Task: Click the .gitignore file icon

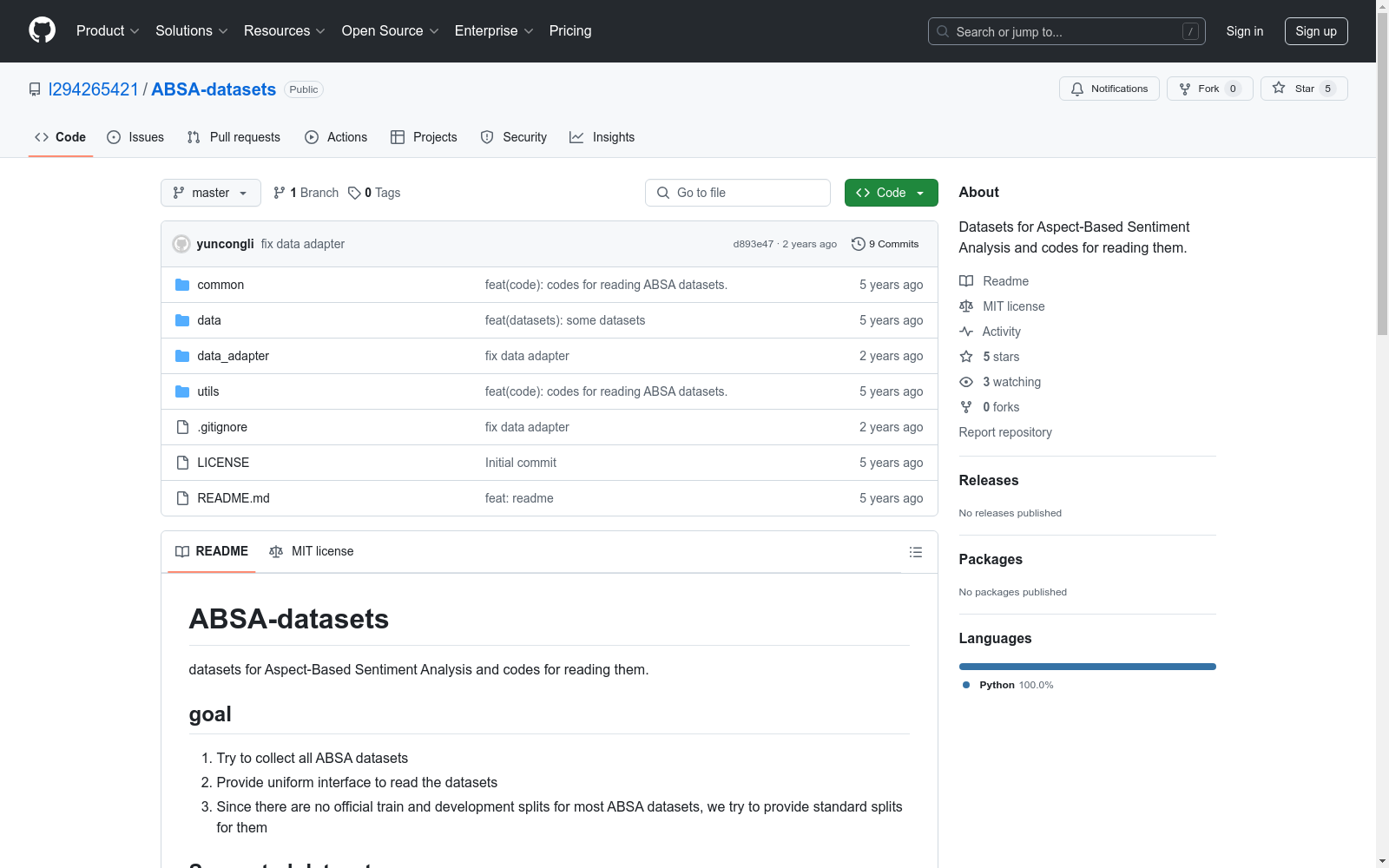Action: (182, 427)
